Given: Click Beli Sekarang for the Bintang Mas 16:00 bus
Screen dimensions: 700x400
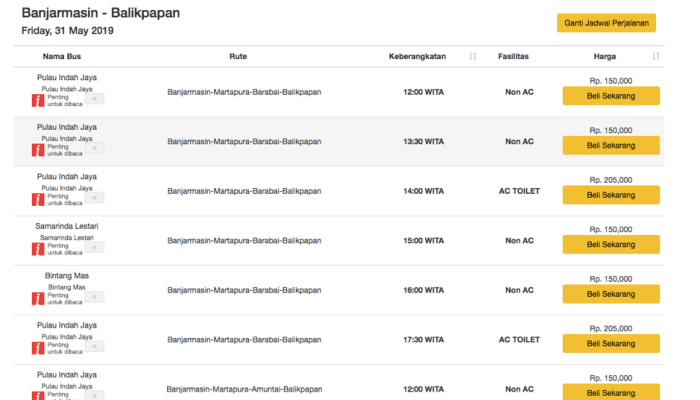Looking at the screenshot, I should click(611, 294).
